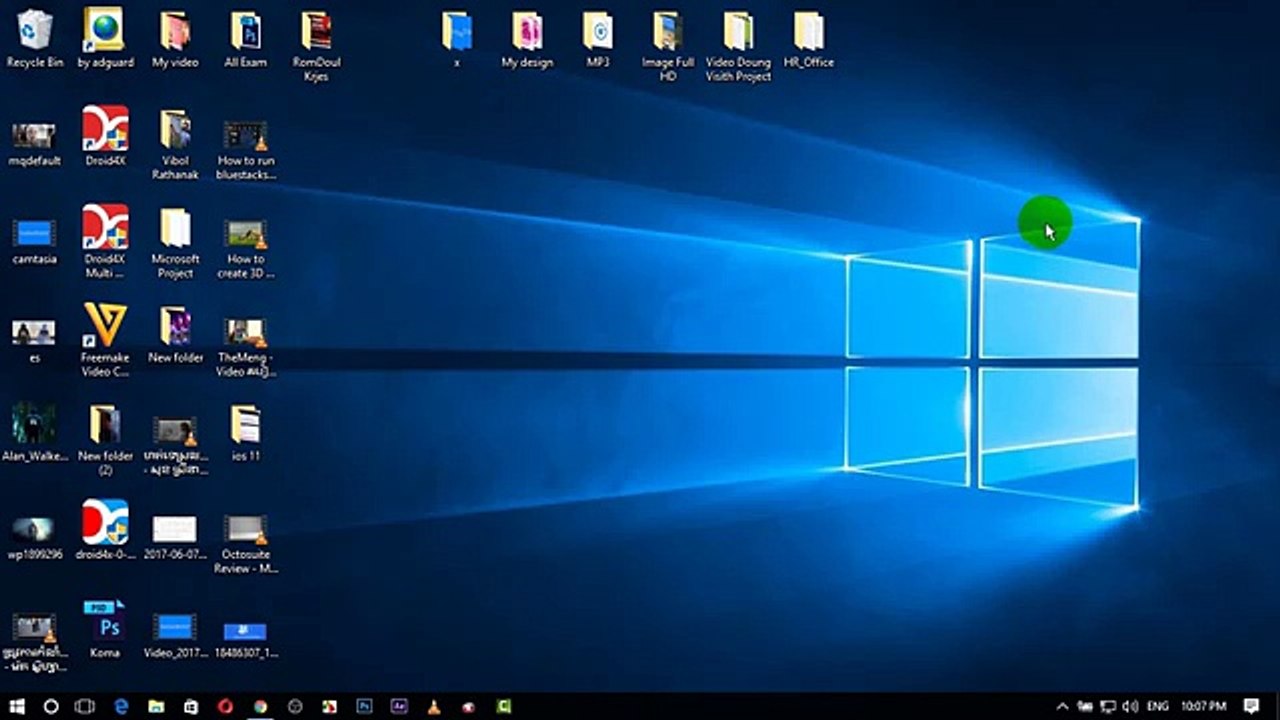
Task: Select the 'How to create 3D' video file
Action: coord(245,249)
